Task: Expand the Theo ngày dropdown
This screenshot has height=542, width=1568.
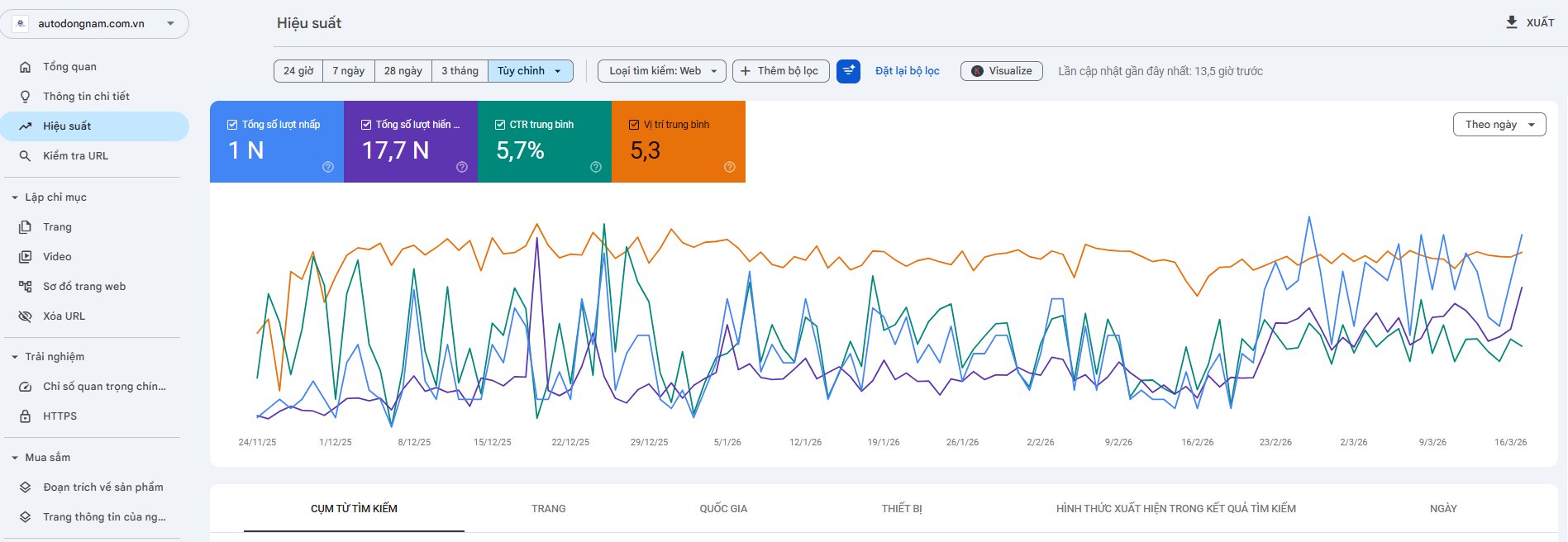Action: pos(1499,125)
